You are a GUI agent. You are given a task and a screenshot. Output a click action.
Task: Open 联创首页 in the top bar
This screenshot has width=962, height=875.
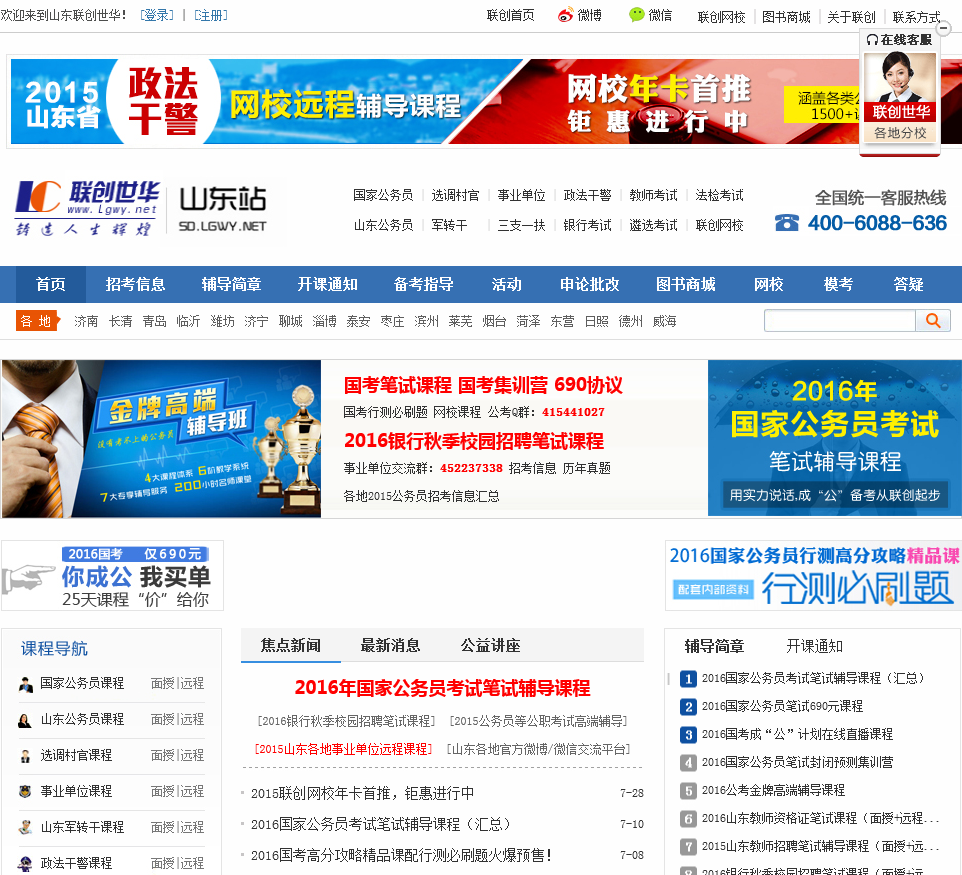tap(510, 15)
